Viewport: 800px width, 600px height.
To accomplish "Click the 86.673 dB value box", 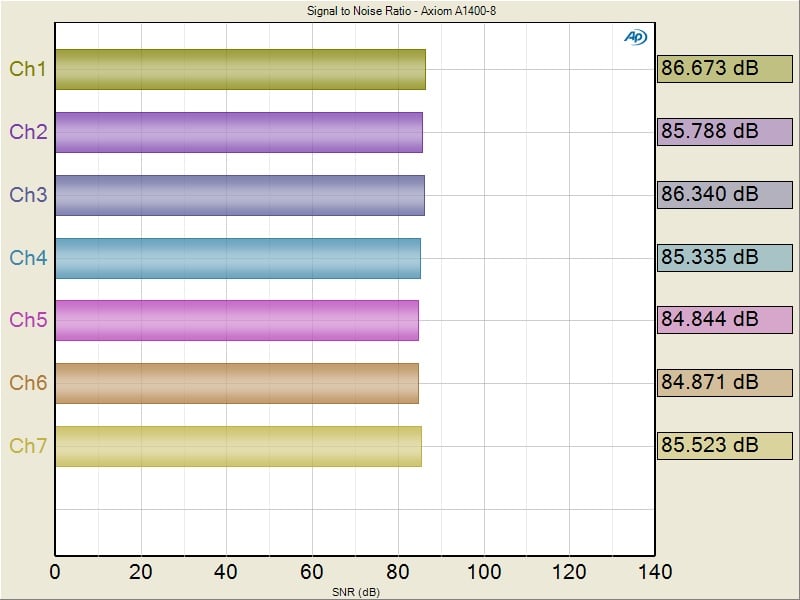I will coord(724,69).
